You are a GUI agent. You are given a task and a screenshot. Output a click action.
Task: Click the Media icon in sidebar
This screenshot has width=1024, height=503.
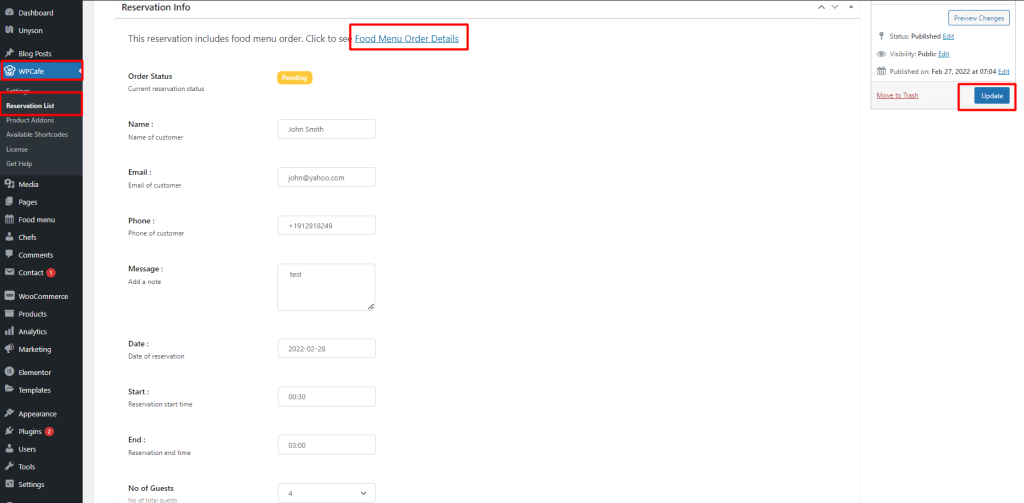point(10,184)
